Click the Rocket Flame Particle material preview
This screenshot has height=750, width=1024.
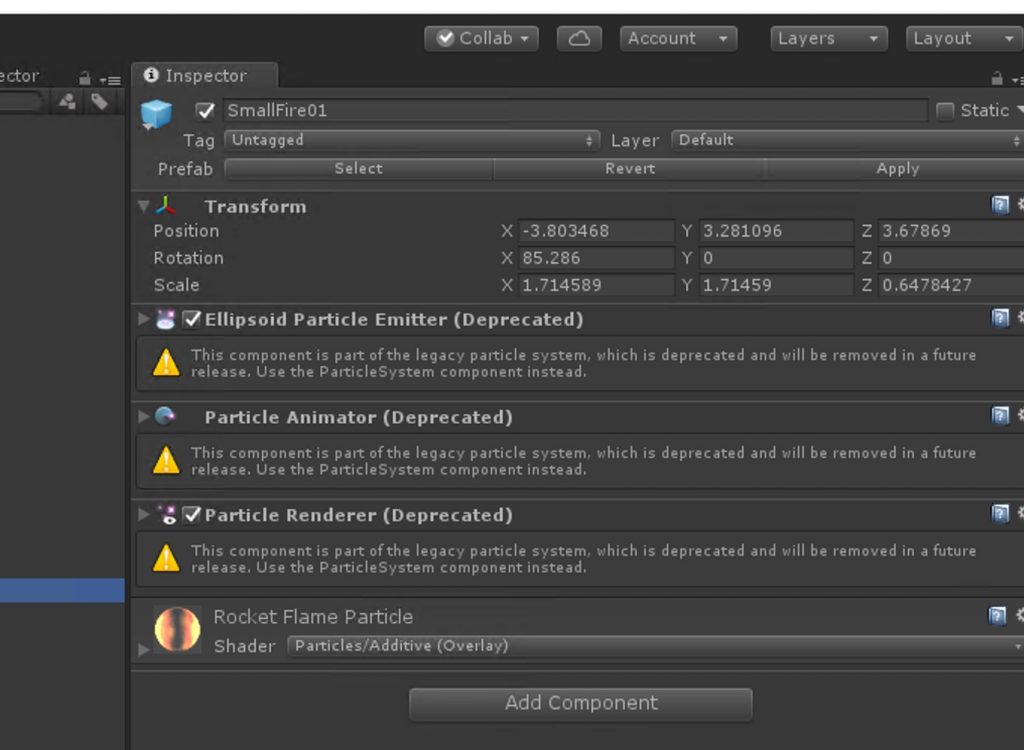coord(177,629)
